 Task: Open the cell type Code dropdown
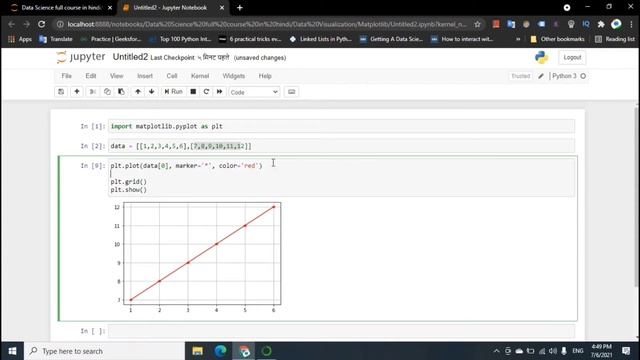coord(254,92)
